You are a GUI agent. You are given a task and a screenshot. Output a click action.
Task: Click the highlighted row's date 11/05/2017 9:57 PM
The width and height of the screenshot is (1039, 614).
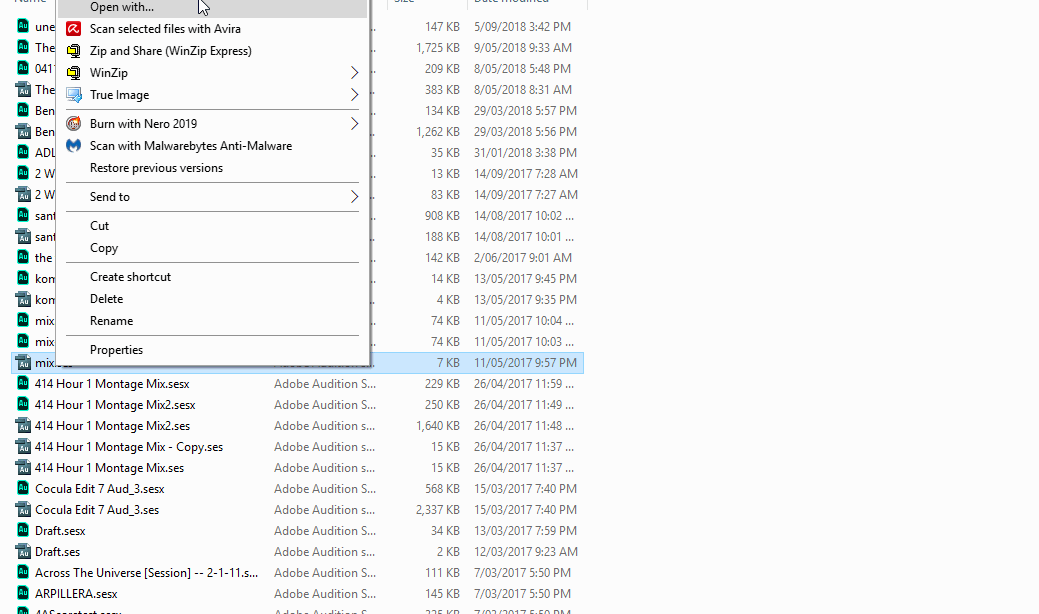pyautogui.click(x=525, y=363)
